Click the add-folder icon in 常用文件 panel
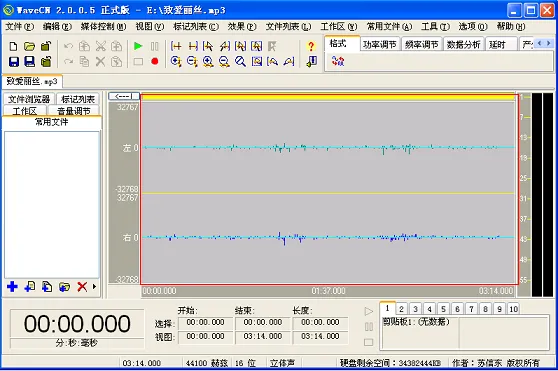558x371 pixels. point(64,286)
